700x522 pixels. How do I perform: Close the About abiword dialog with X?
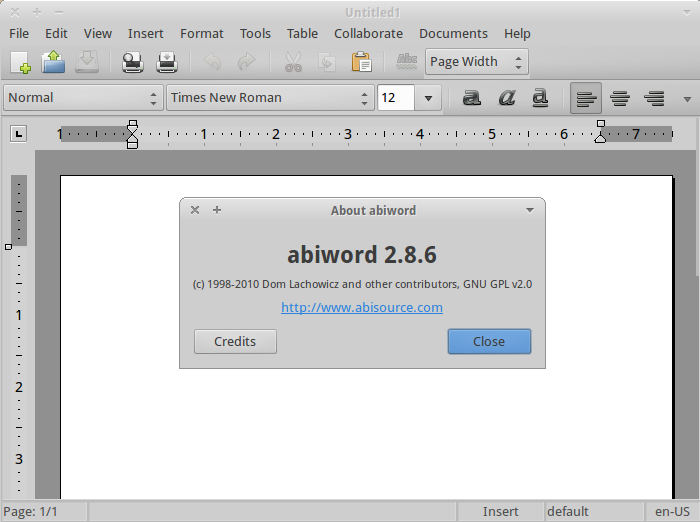tap(195, 210)
